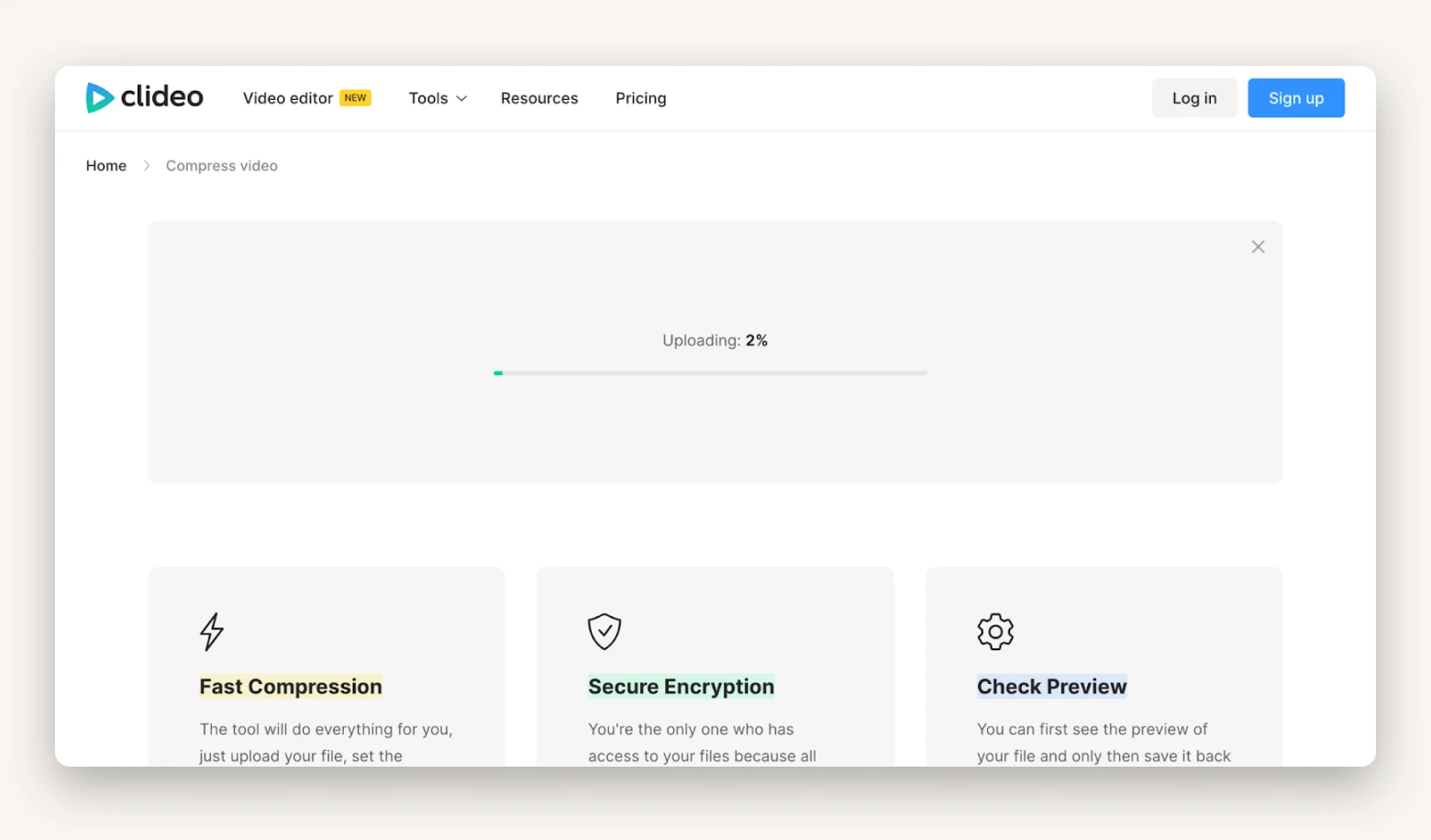1431x840 pixels.
Task: Click the breadcrumb chevron separator after Home
Action: click(x=146, y=166)
